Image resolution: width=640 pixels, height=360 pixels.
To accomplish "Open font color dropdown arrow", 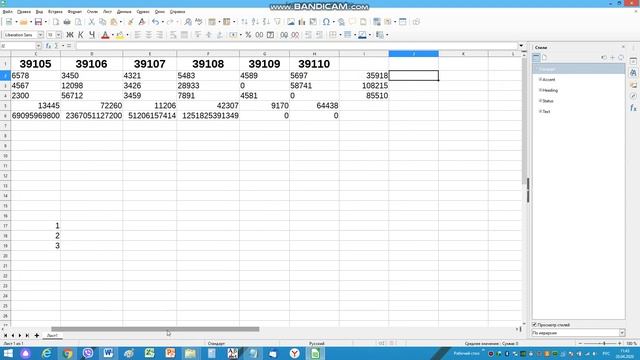I will [x=112, y=35].
